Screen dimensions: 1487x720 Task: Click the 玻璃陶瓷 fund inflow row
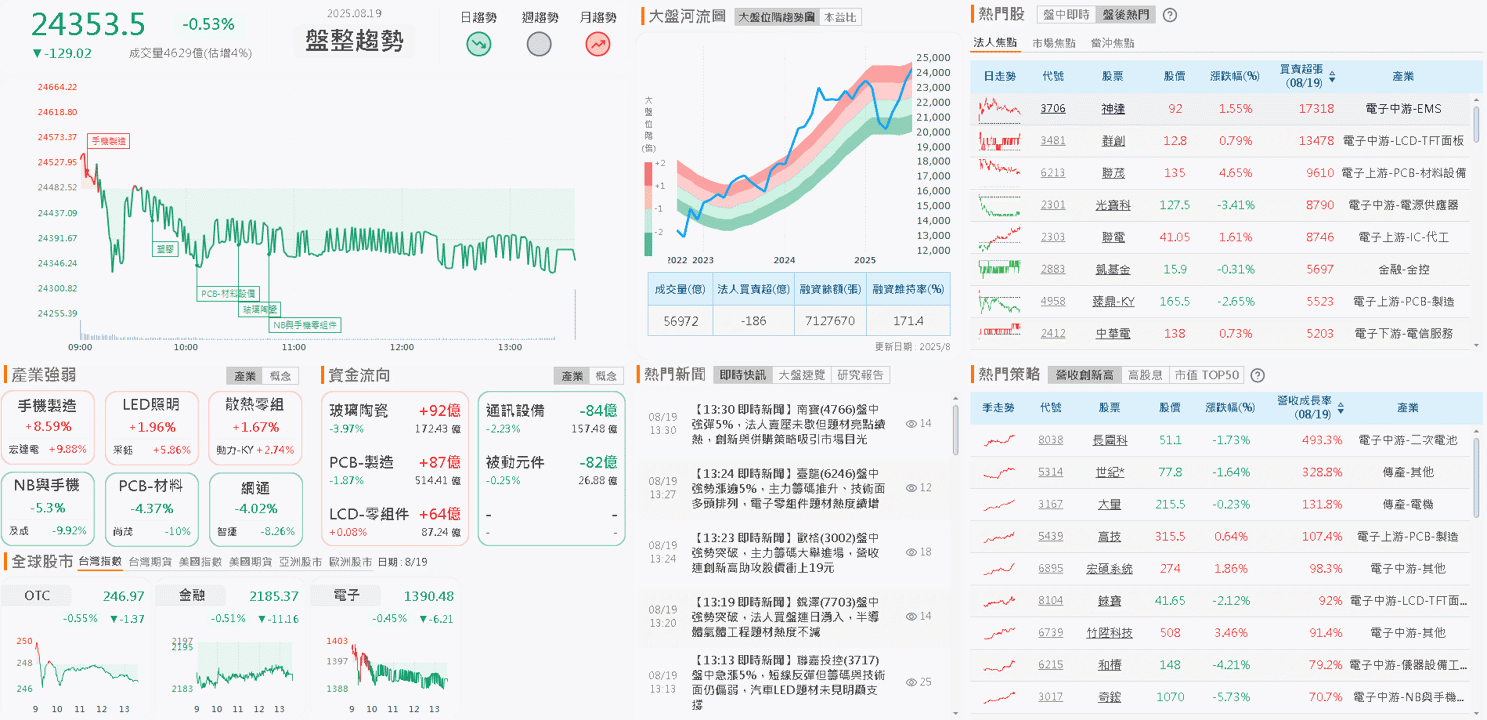pos(395,418)
